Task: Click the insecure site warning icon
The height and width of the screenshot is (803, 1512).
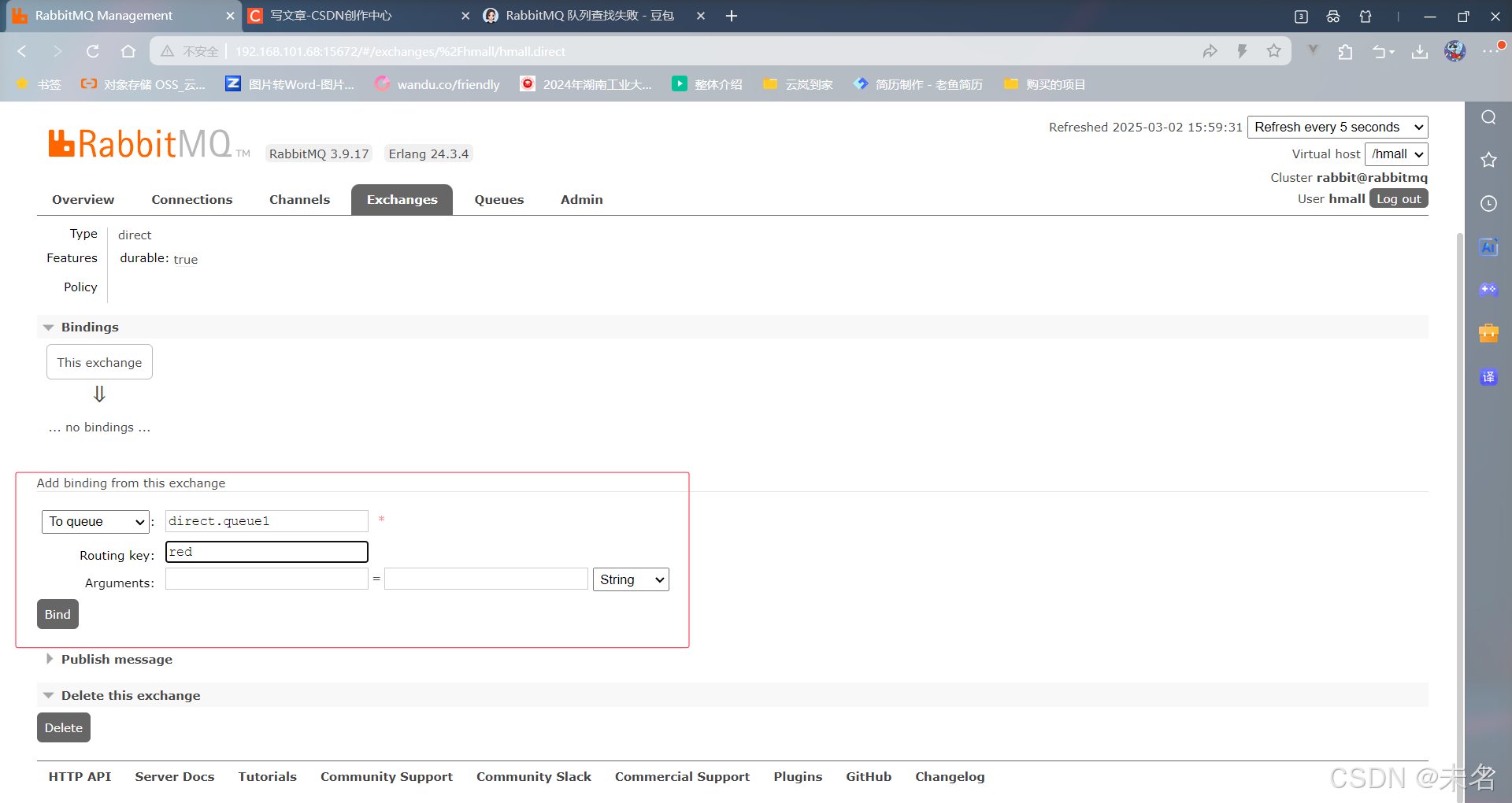Action: point(167,51)
